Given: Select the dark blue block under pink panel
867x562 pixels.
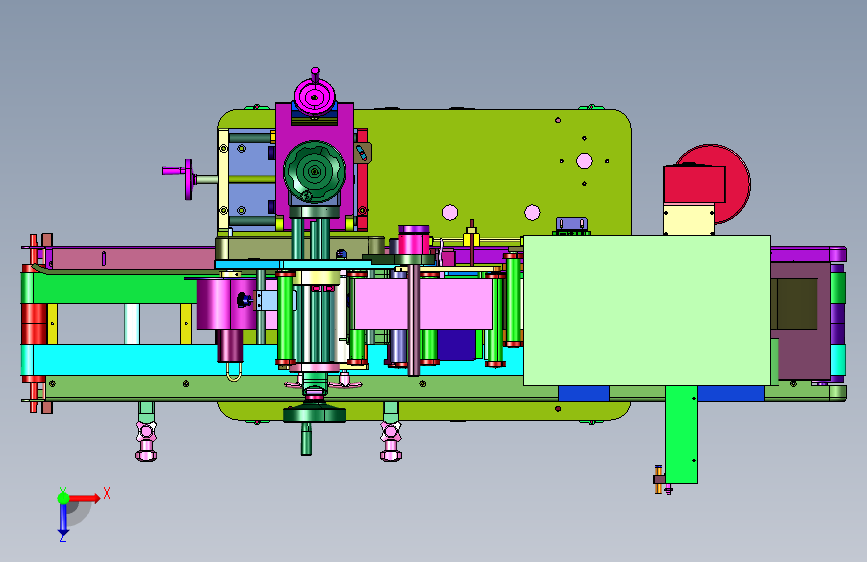Looking at the screenshot, I should pyautogui.click(x=457, y=345).
